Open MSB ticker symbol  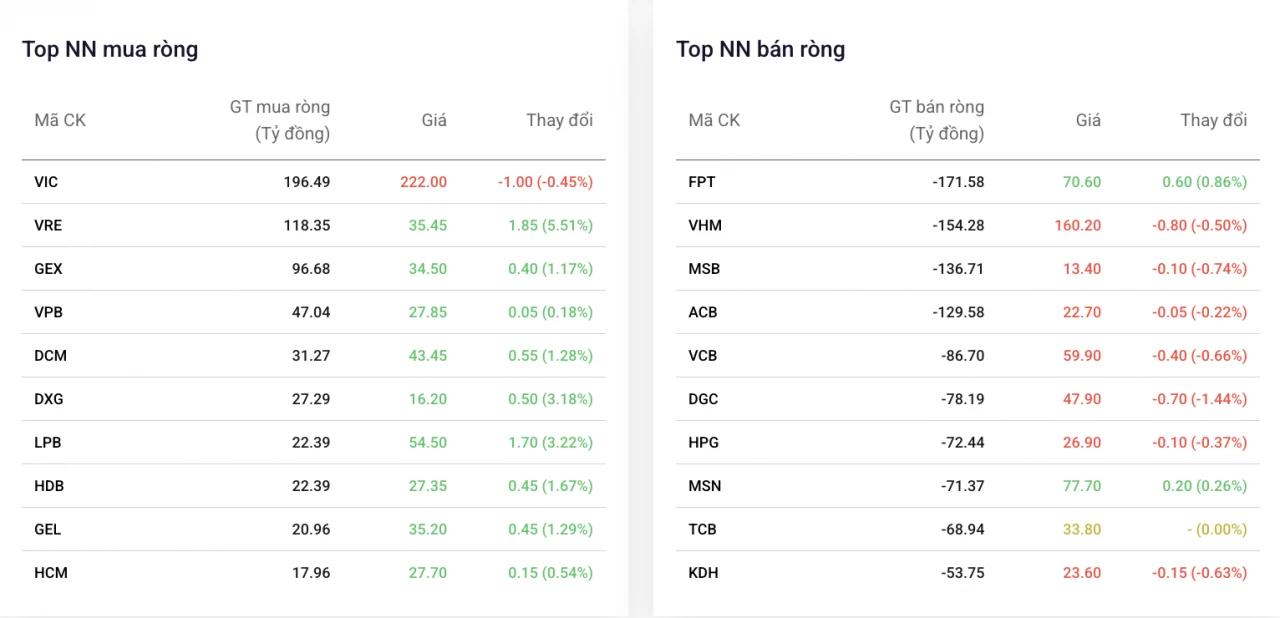pos(704,269)
